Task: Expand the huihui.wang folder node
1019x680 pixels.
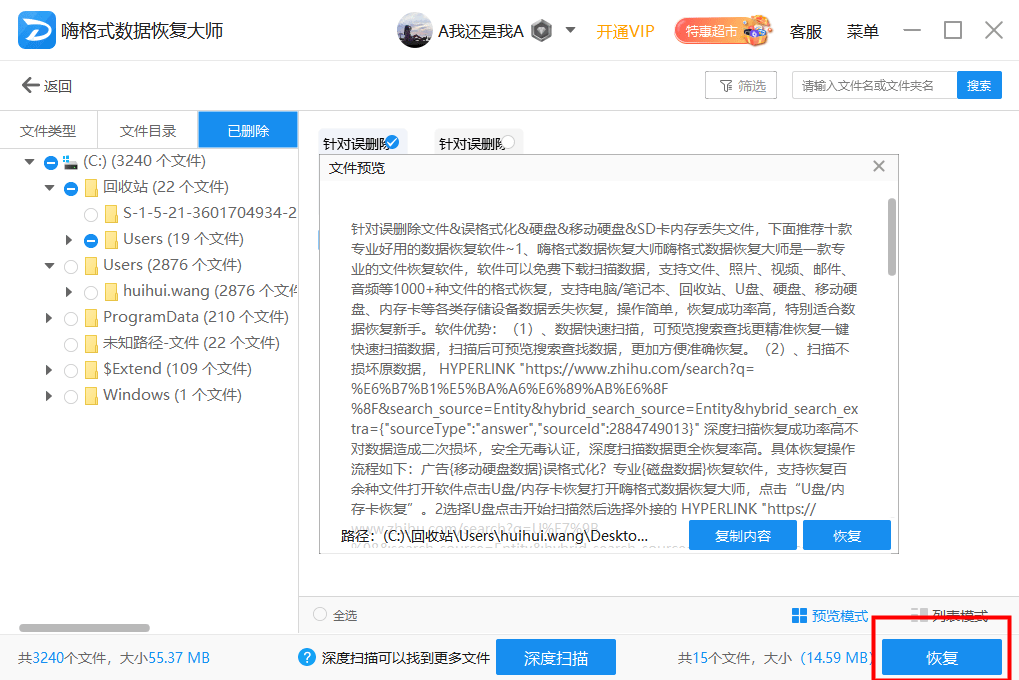Action: (x=69, y=292)
